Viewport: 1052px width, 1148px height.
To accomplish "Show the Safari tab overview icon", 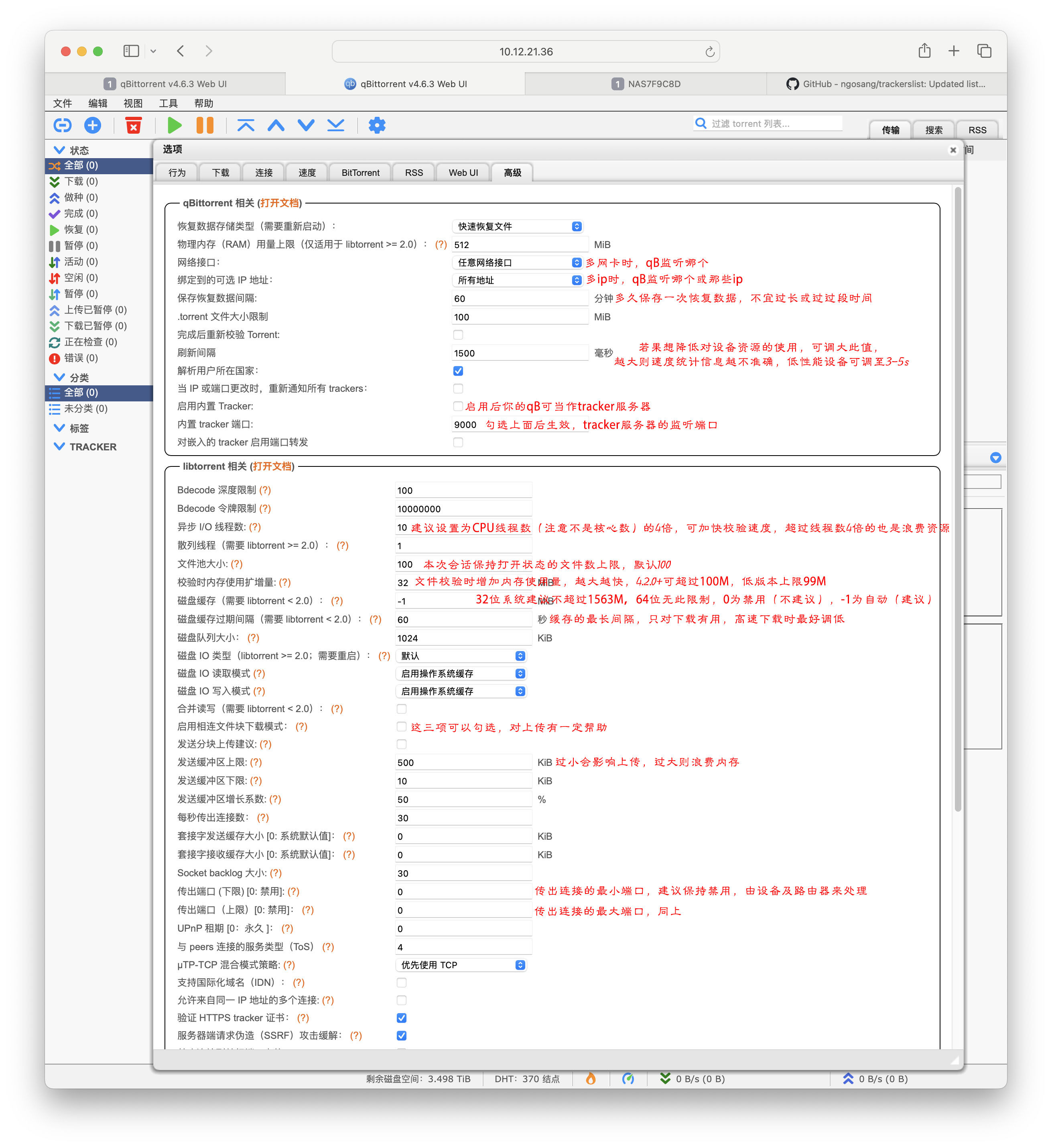I will [984, 51].
